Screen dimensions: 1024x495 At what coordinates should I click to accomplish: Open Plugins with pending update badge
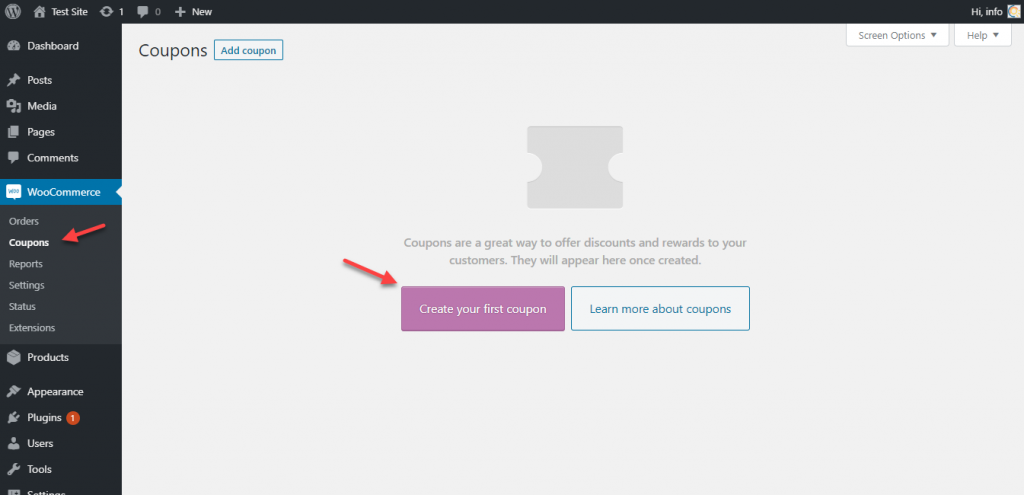click(44, 418)
